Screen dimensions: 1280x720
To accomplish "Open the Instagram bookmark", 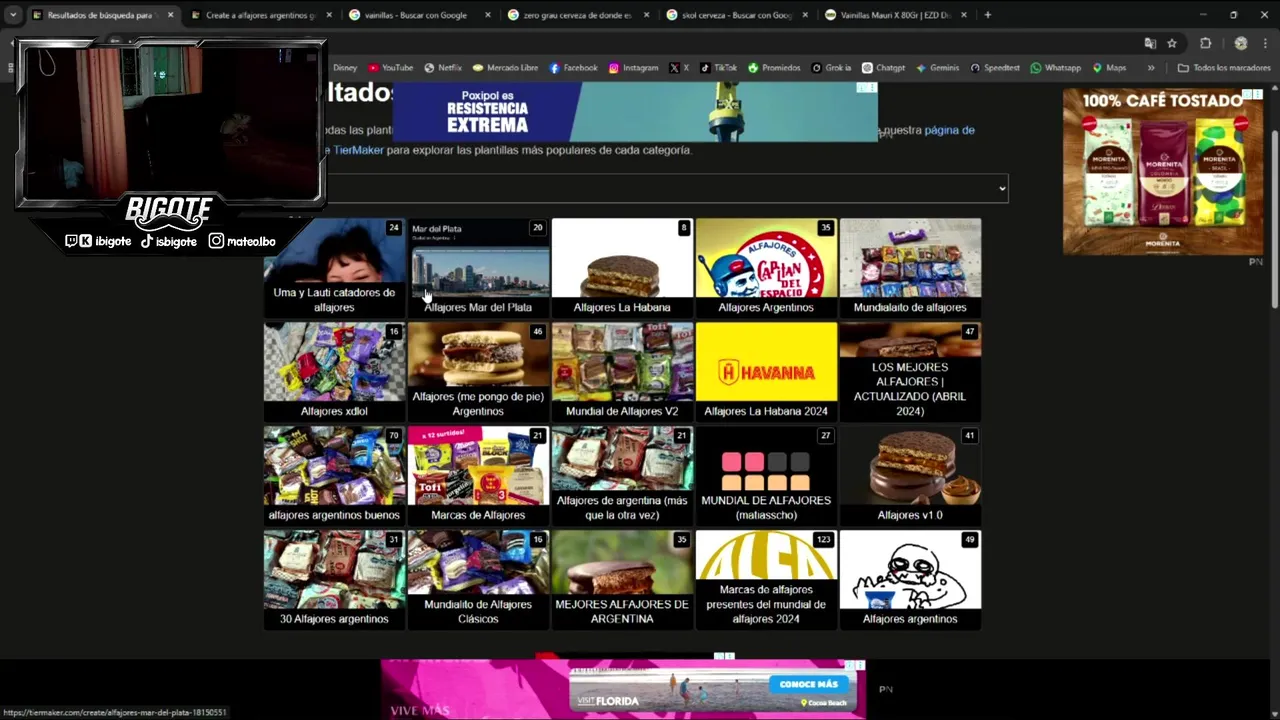I will pos(633,68).
